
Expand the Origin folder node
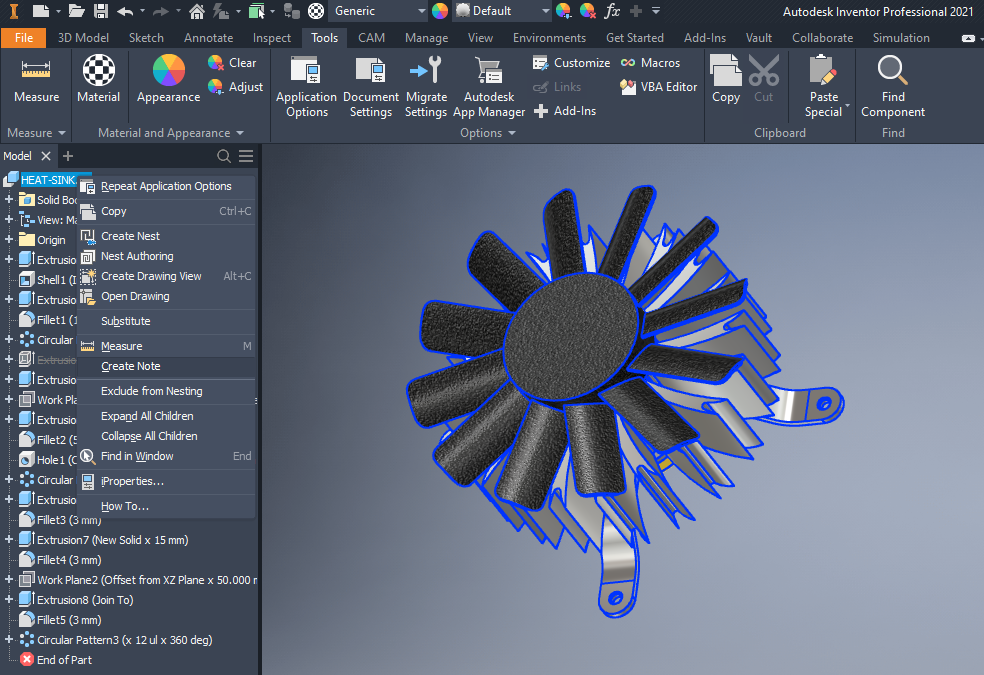(9, 240)
